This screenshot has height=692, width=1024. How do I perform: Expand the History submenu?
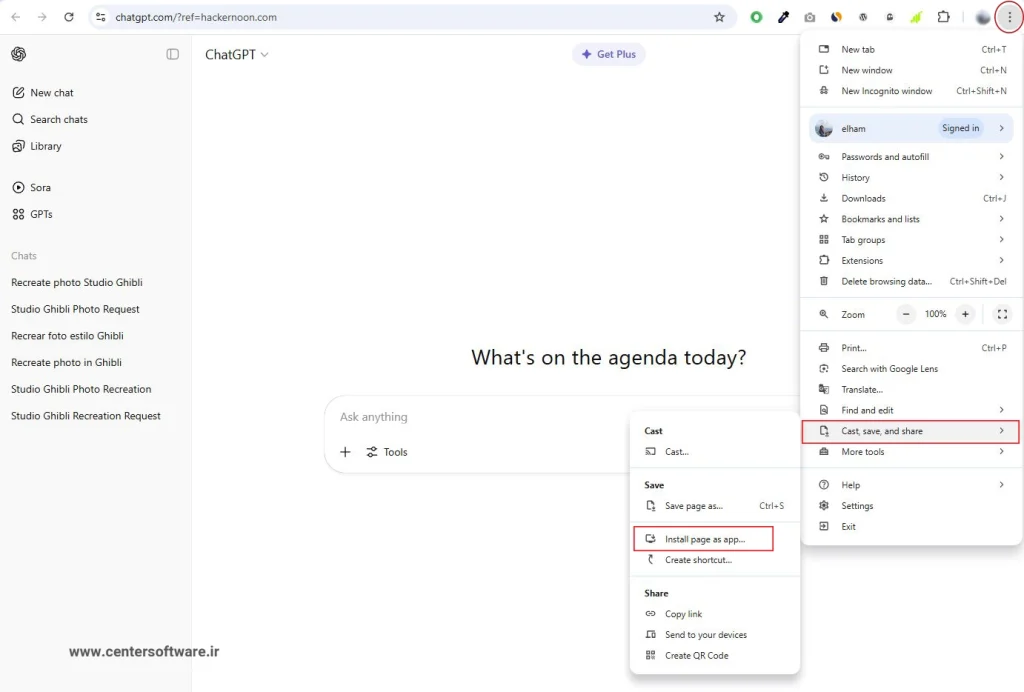tap(911, 178)
